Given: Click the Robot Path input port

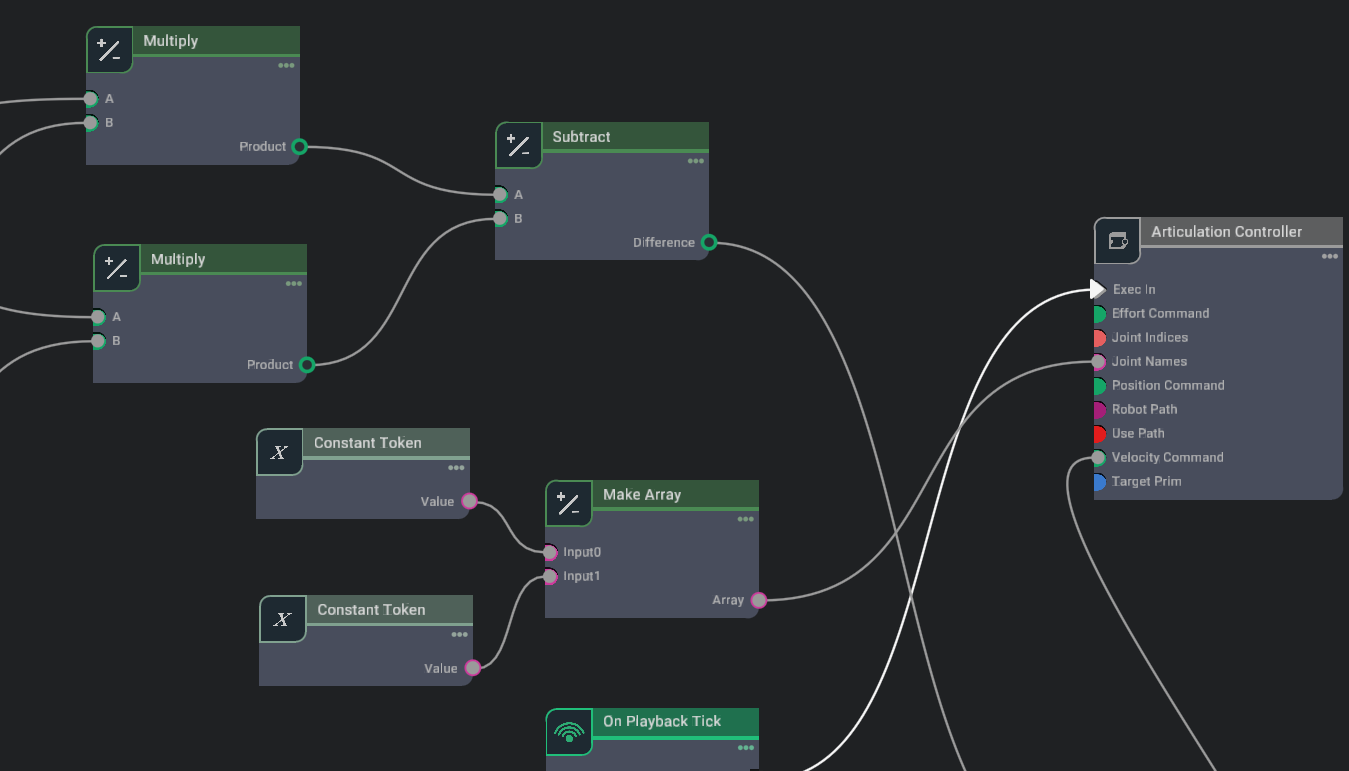Looking at the screenshot, I should 1098,410.
